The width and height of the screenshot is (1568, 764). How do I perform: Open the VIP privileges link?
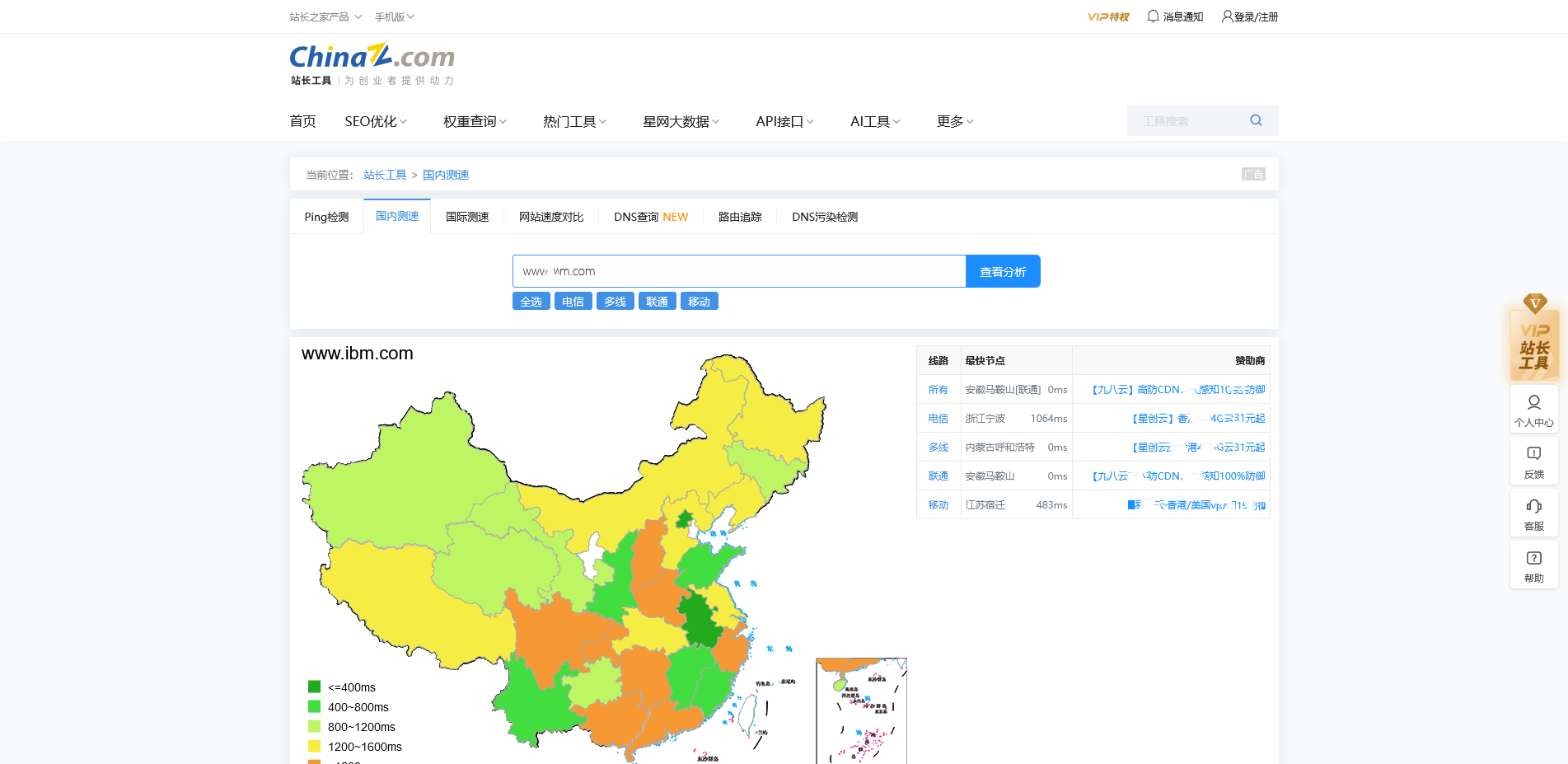[x=1107, y=16]
